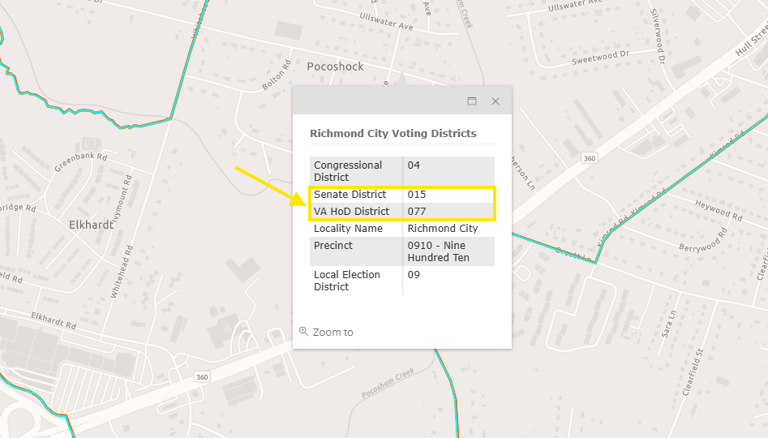Click the Route 360 shield near Kimrod Rd
Viewport: 768px width, 438px height.
(x=590, y=157)
